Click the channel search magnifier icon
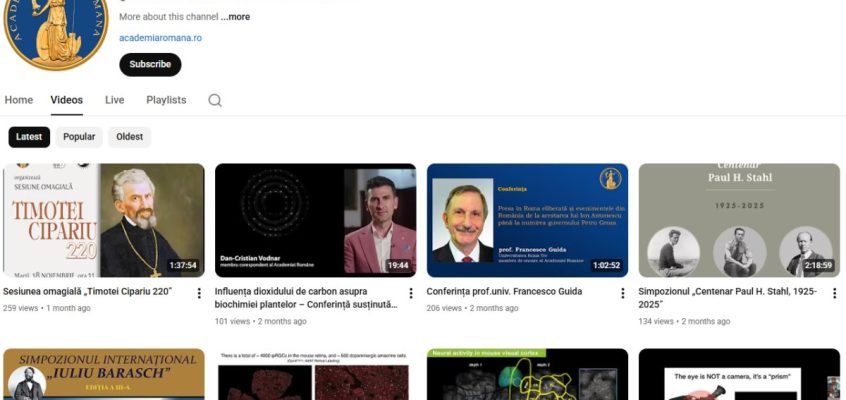Image resolution: width=846 pixels, height=400 pixels. (215, 100)
